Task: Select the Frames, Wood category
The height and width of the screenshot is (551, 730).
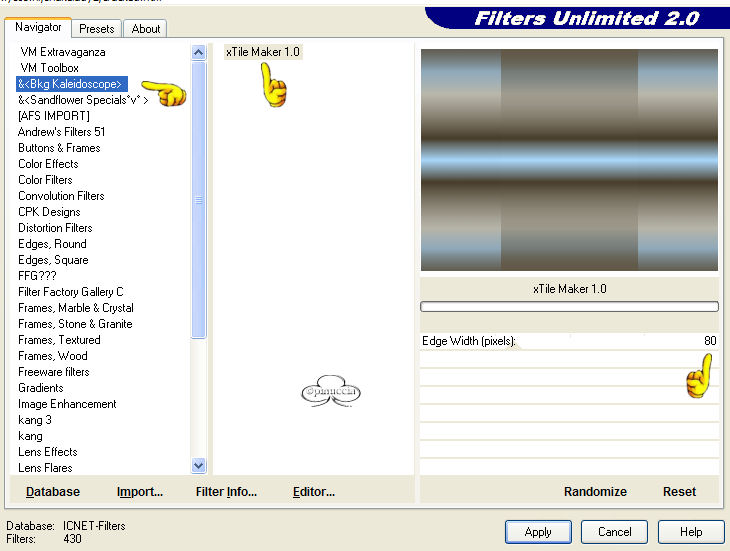Action: (53, 356)
